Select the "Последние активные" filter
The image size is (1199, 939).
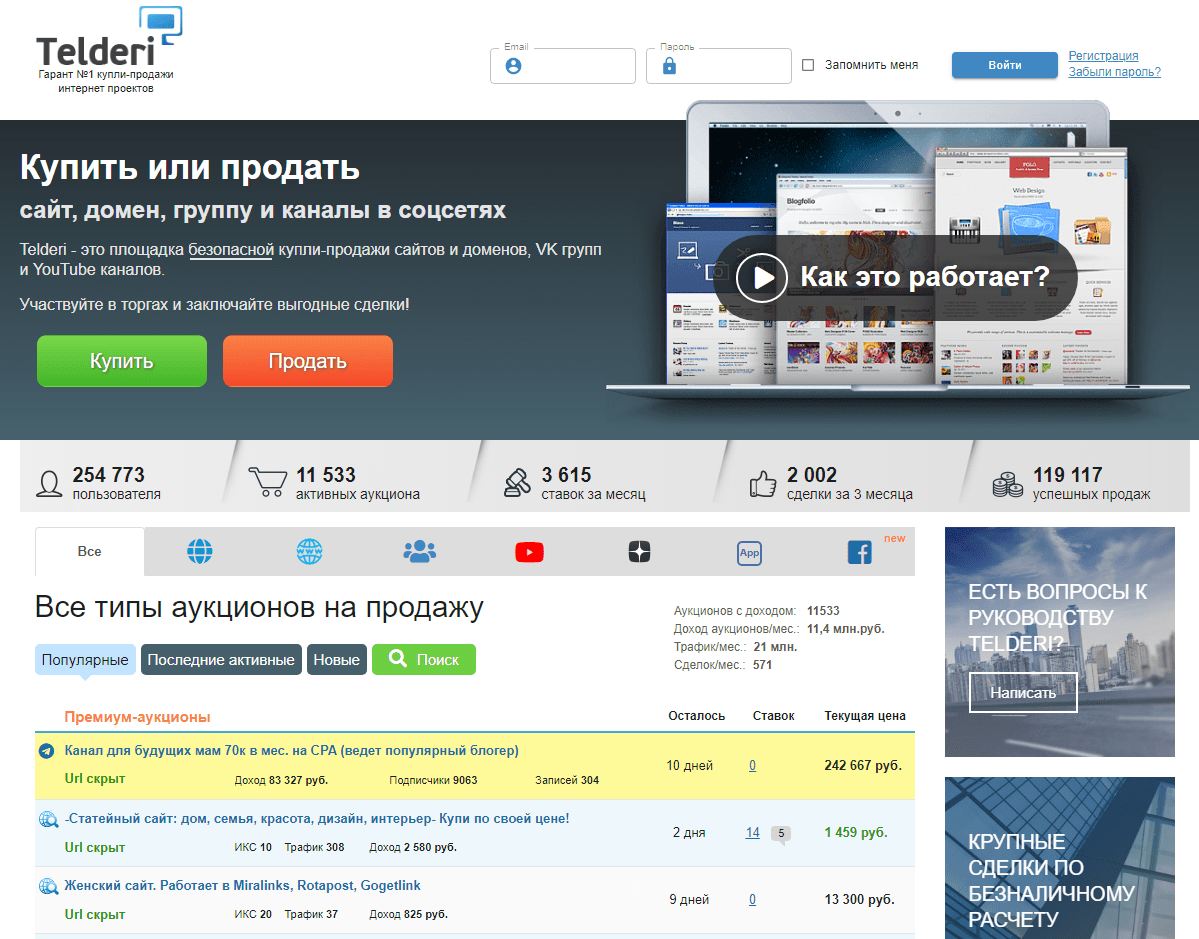point(221,660)
